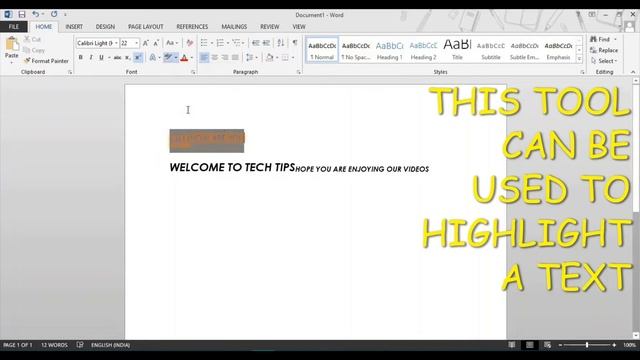Viewport: 640px width, 360px height.
Task: Click the Multilevel List icon
Action: (236, 43)
